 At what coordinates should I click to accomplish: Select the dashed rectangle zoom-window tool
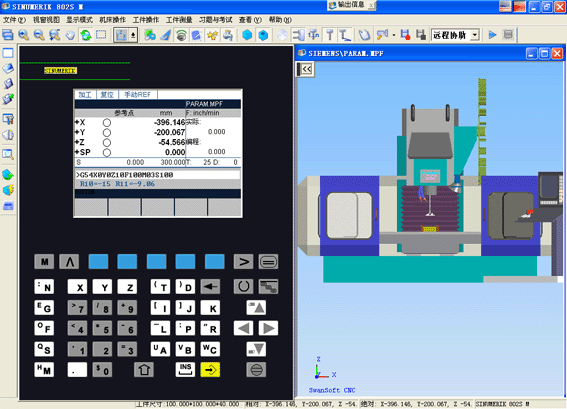click(x=101, y=35)
